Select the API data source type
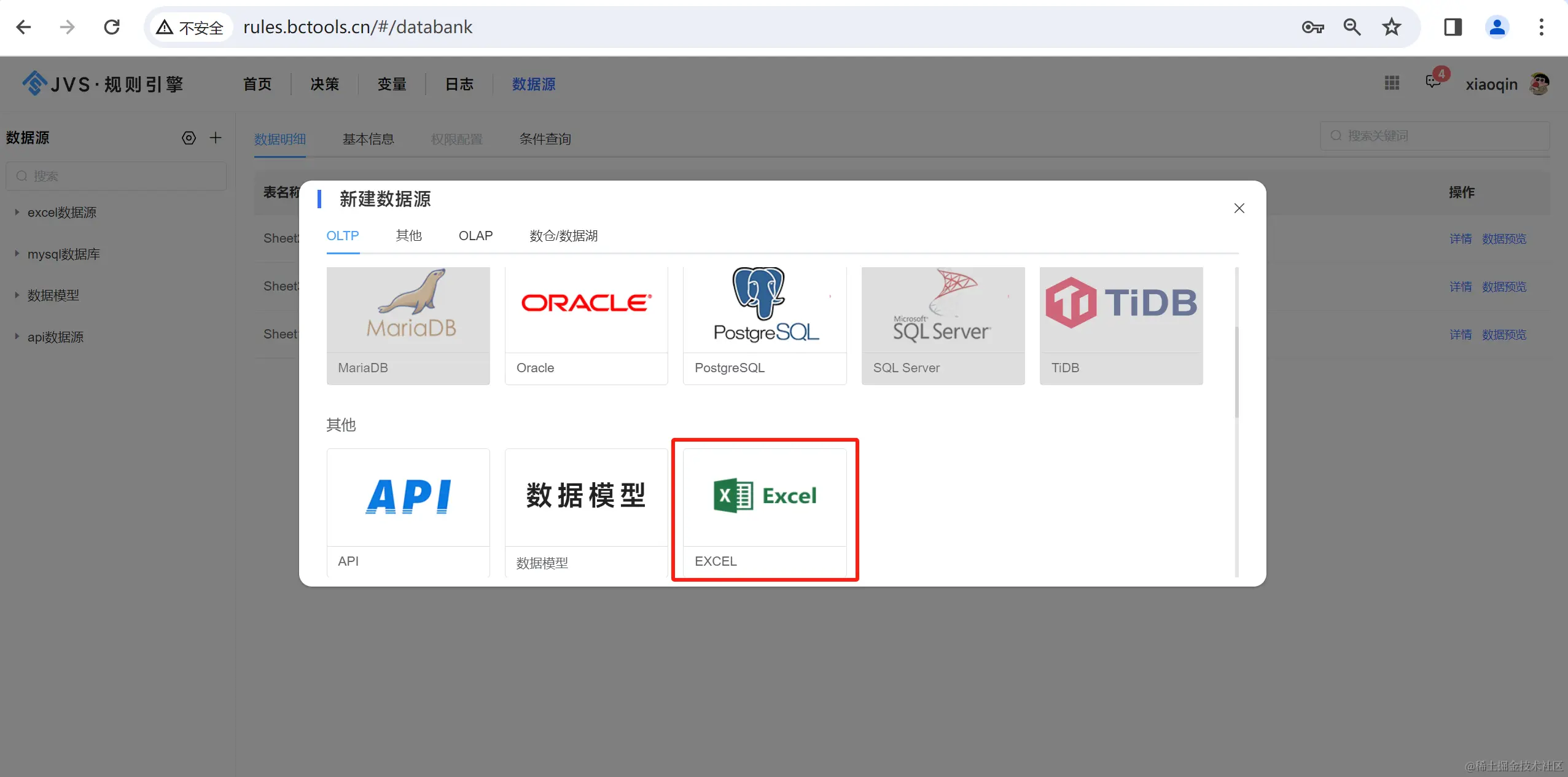Viewport: 1568px width, 777px height. (x=408, y=511)
